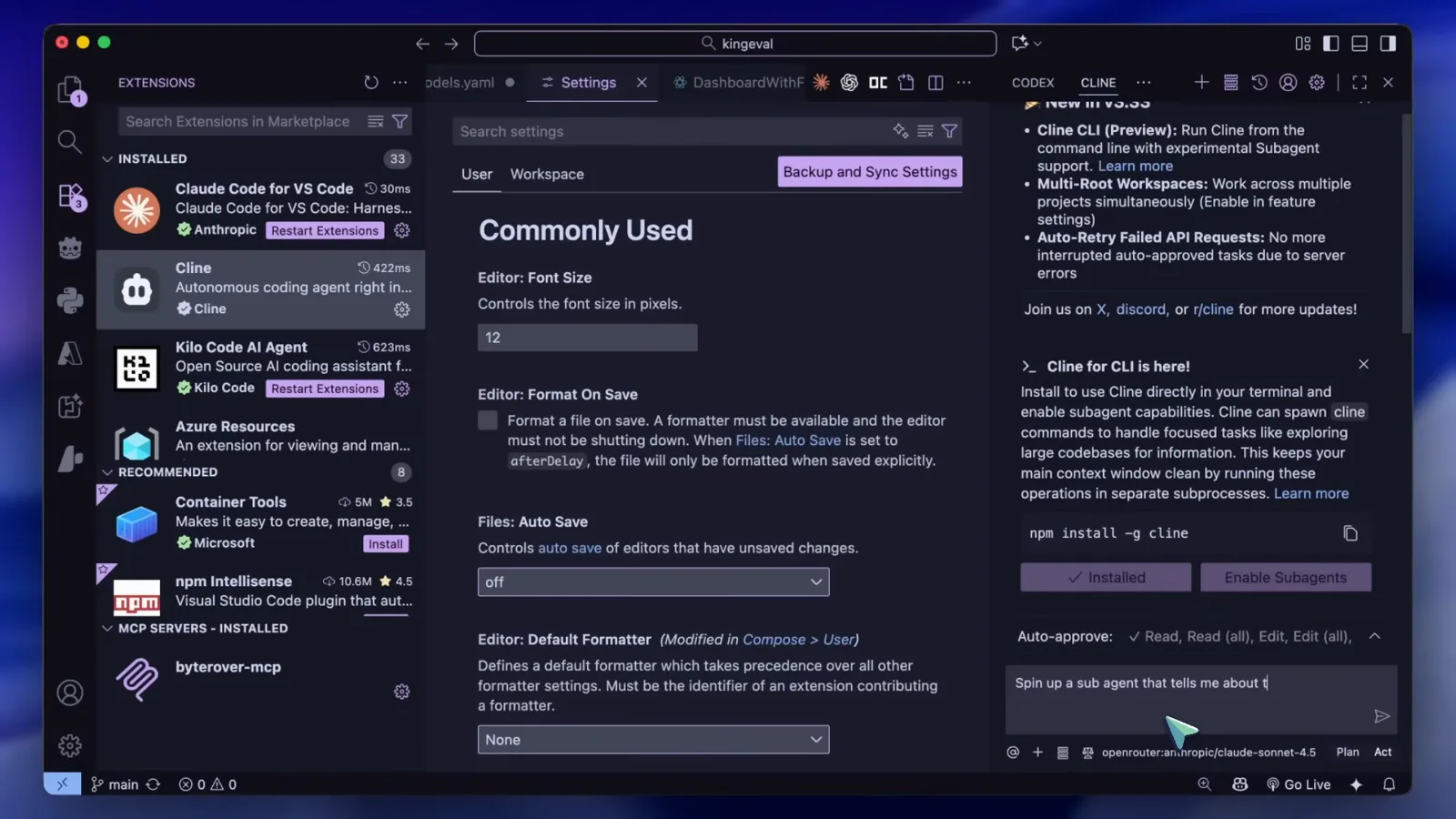Viewport: 1456px width, 819px height.
Task: Collapse the Recommended extensions section
Action: pos(107,472)
